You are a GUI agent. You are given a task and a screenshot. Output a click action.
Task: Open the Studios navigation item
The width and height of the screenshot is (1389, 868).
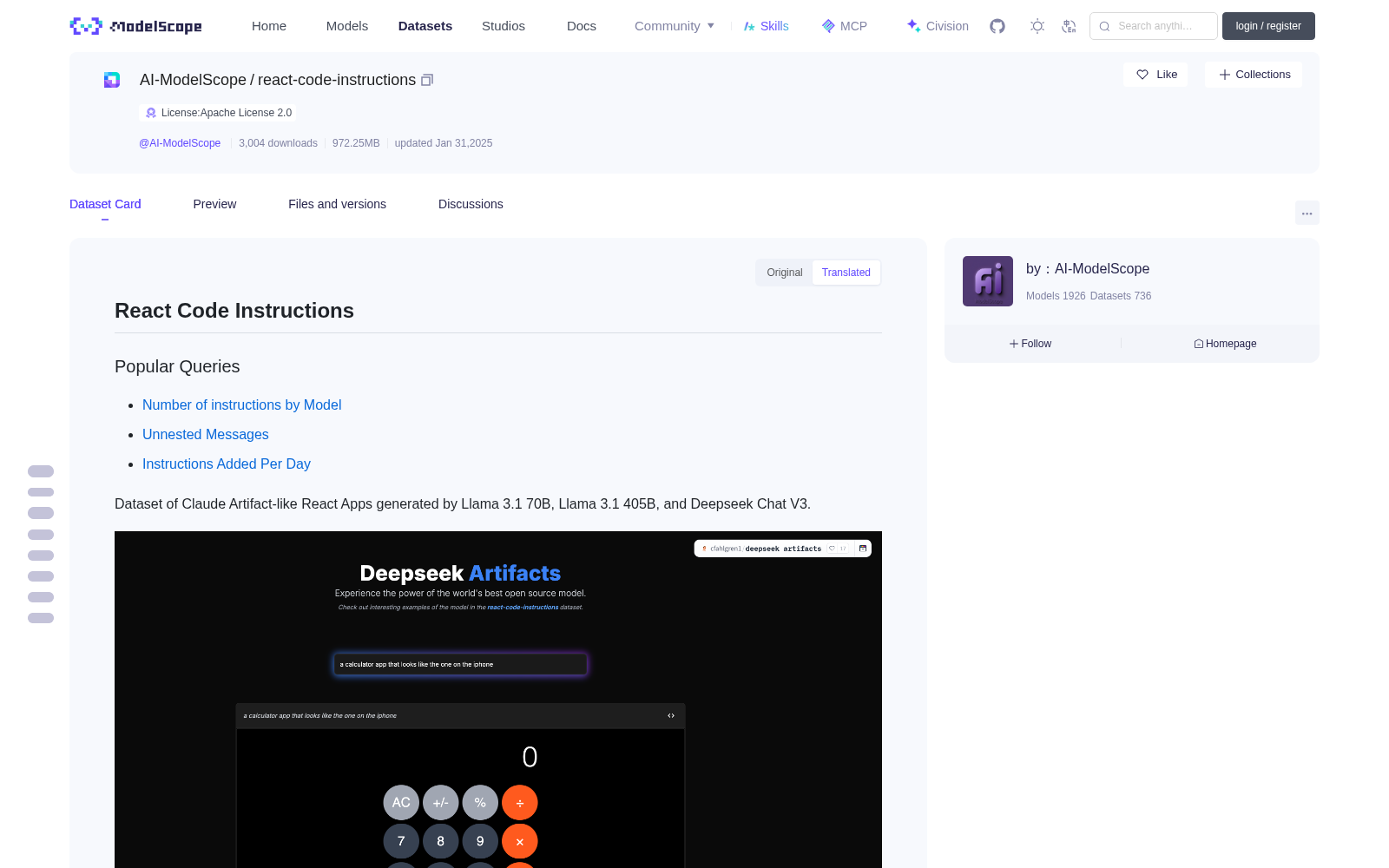504,26
